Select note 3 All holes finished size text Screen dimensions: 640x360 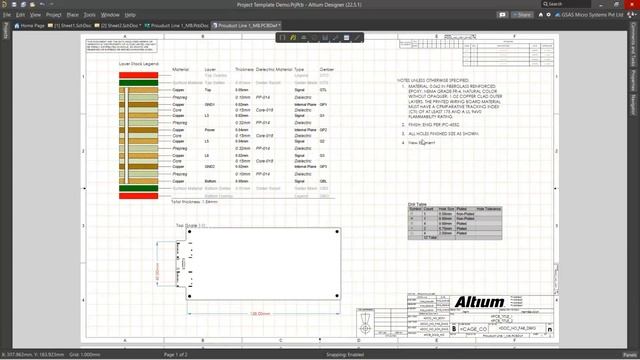443,133
